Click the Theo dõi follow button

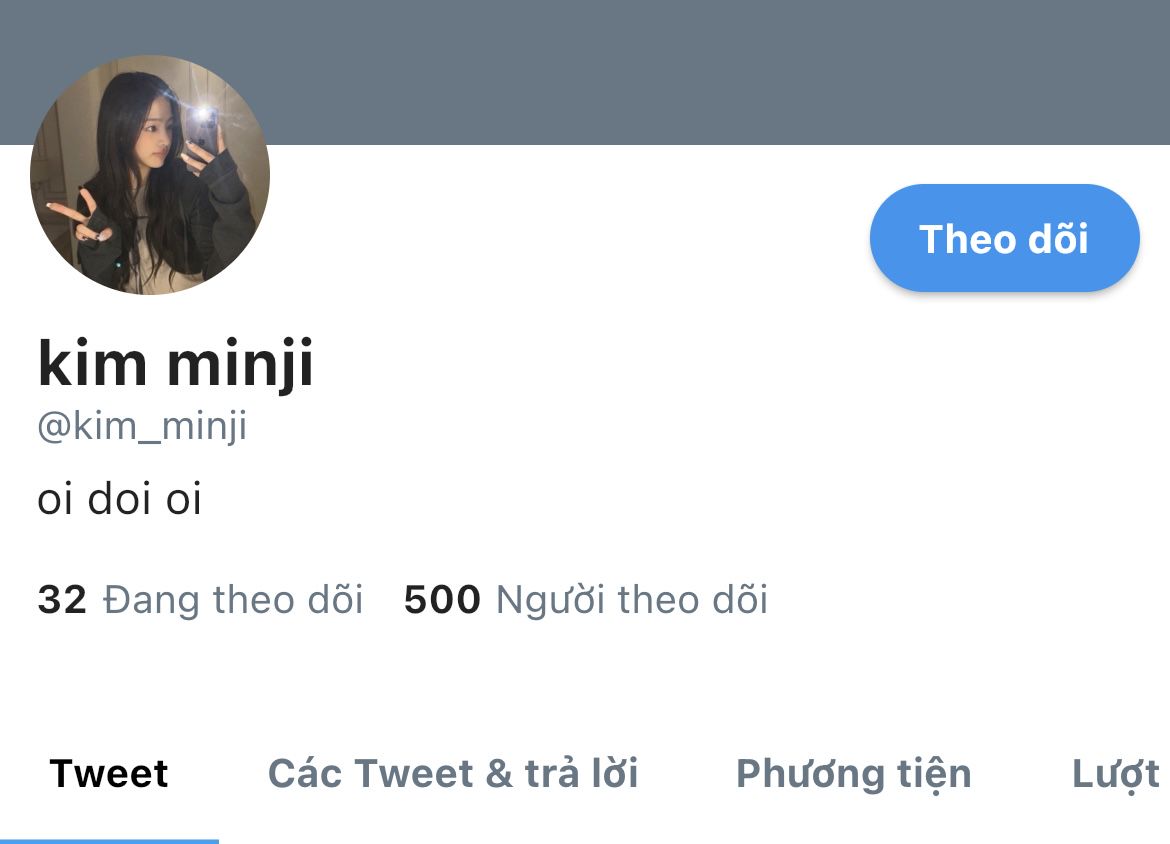tap(1004, 238)
